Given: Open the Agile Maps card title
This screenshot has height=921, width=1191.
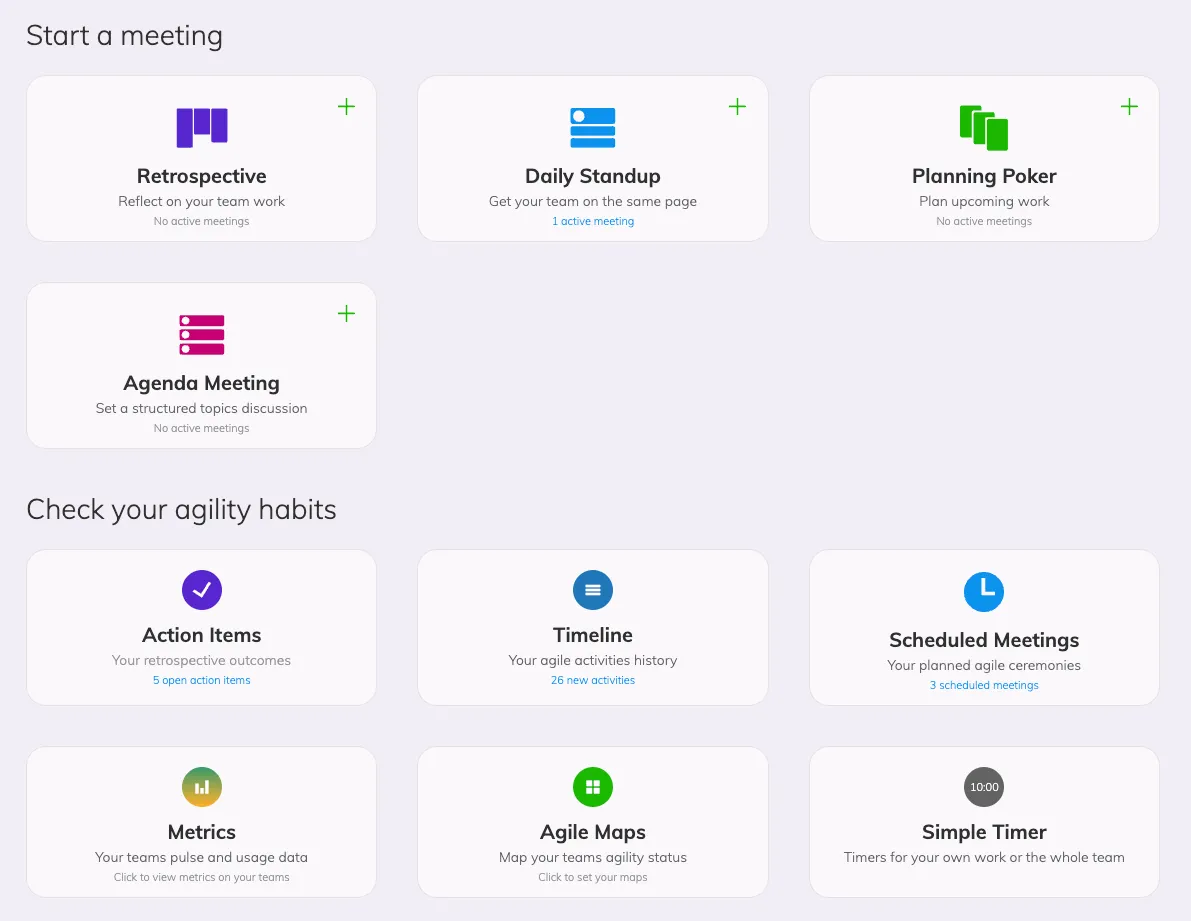Looking at the screenshot, I should click(x=592, y=832).
